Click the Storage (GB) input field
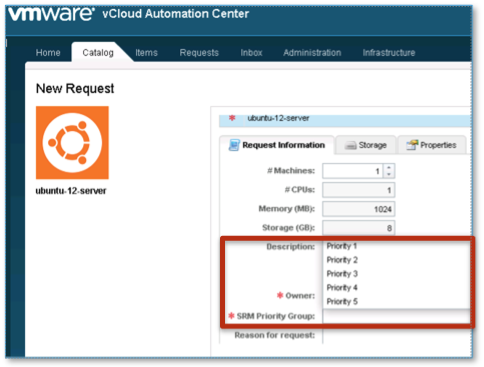Viewport: 484px width, 367px height. 359,228
